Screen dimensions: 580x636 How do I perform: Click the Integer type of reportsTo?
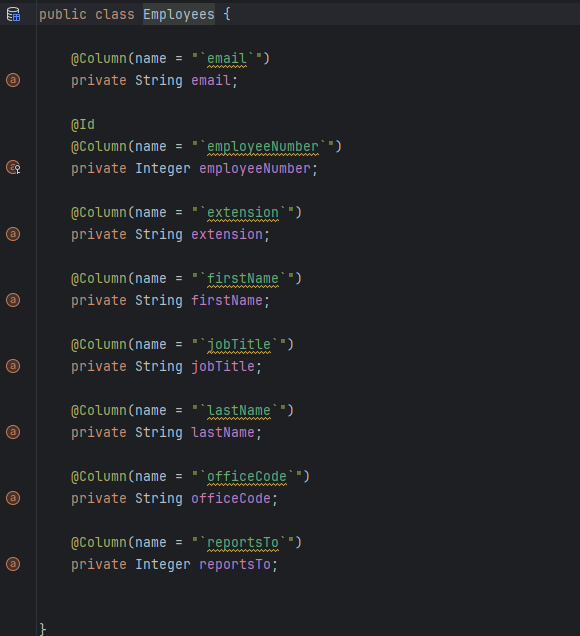163,565
